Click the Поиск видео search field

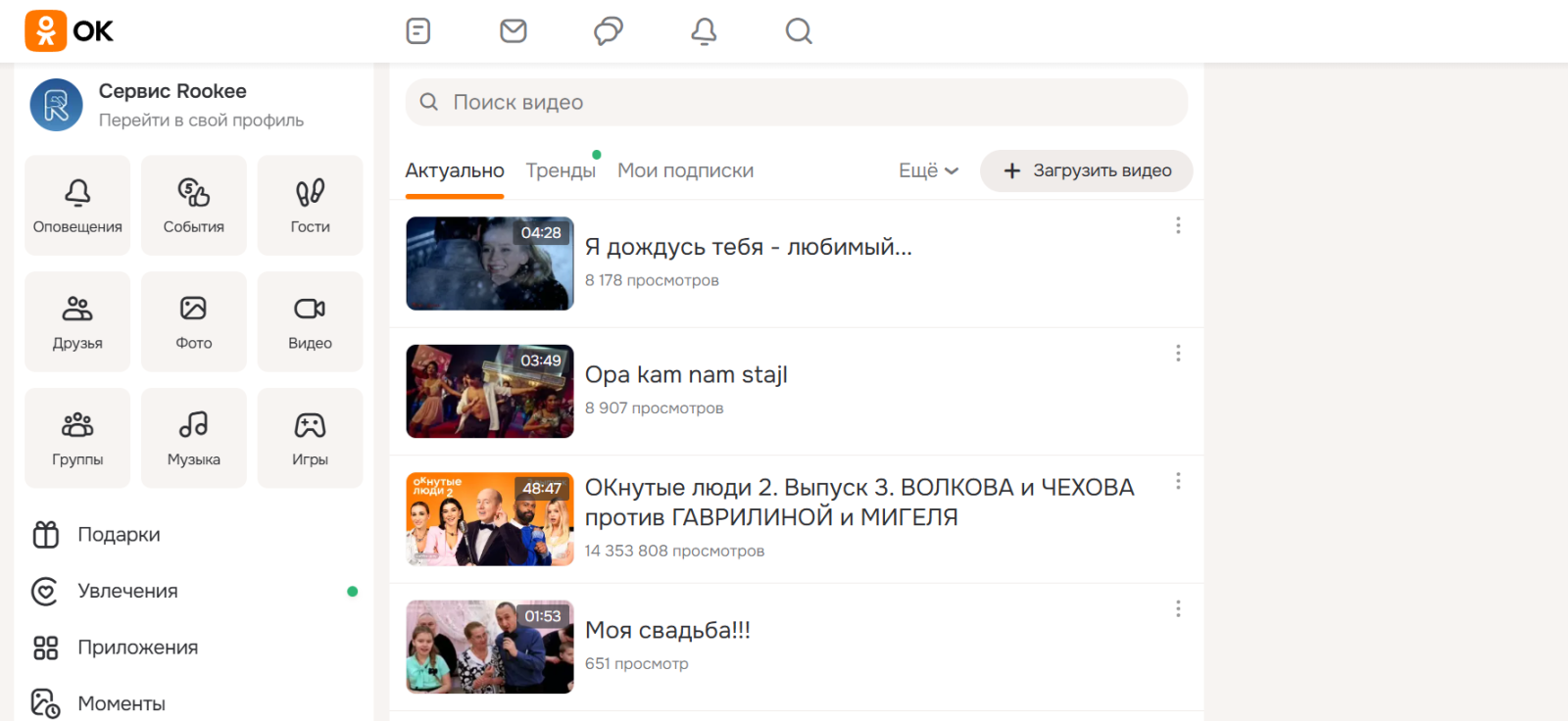click(x=796, y=102)
